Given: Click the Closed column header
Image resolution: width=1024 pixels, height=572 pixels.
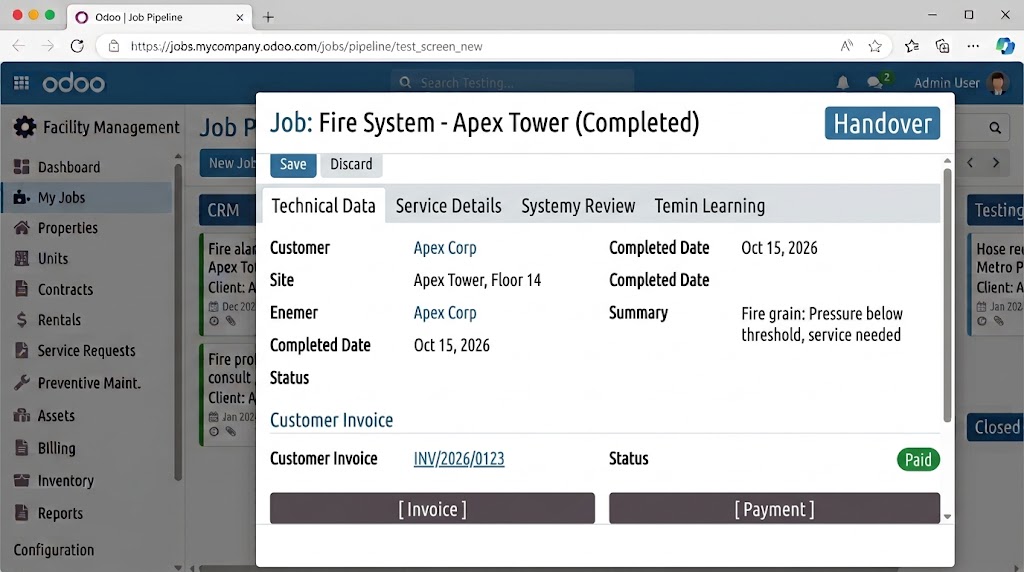Looking at the screenshot, I should [x=995, y=427].
